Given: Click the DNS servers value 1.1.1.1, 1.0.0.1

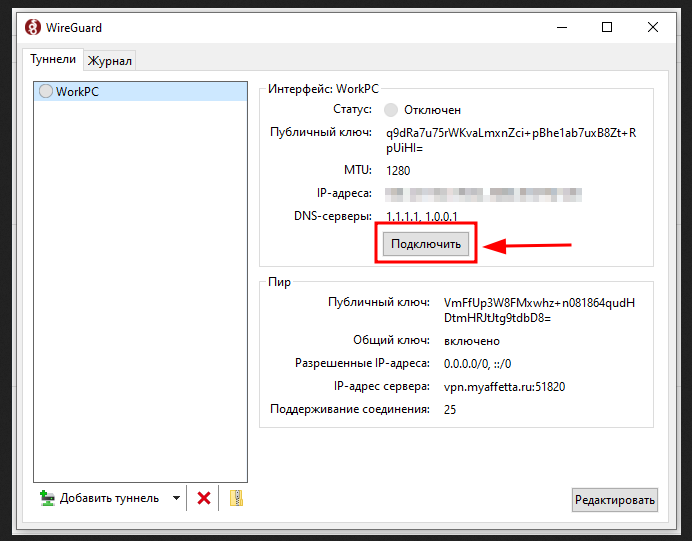Looking at the screenshot, I should pos(421,217).
